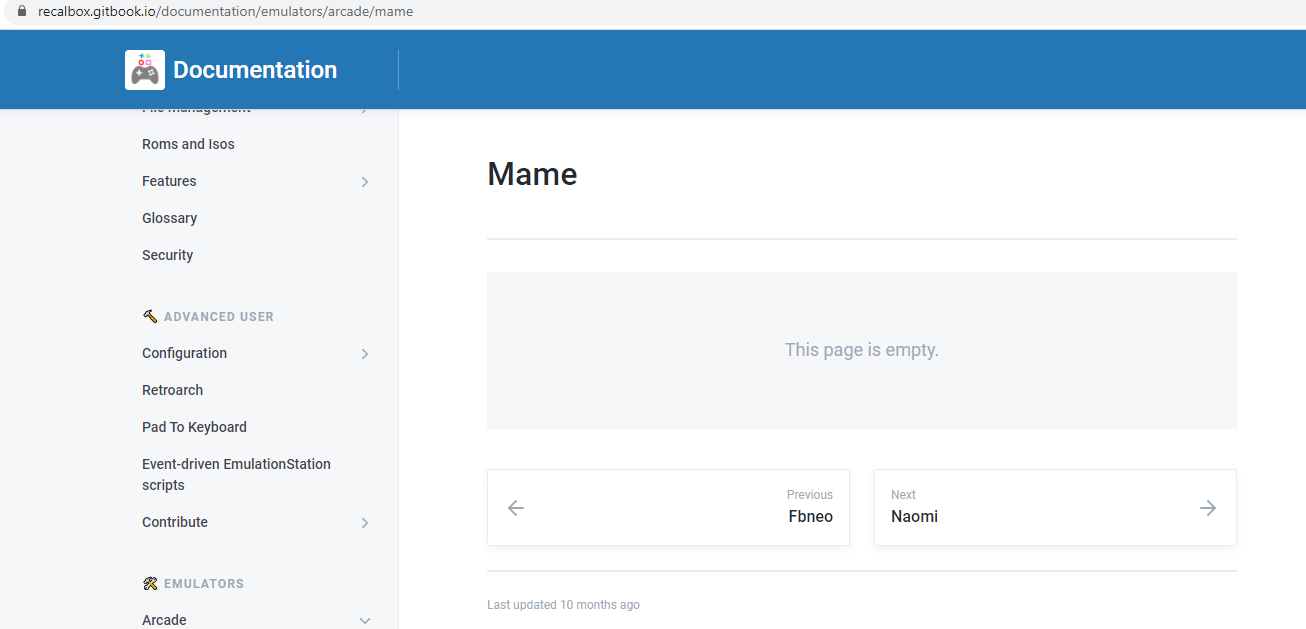Image resolution: width=1306 pixels, height=629 pixels.
Task: Click the Recalbox gamepad logo icon
Action: click(x=145, y=70)
